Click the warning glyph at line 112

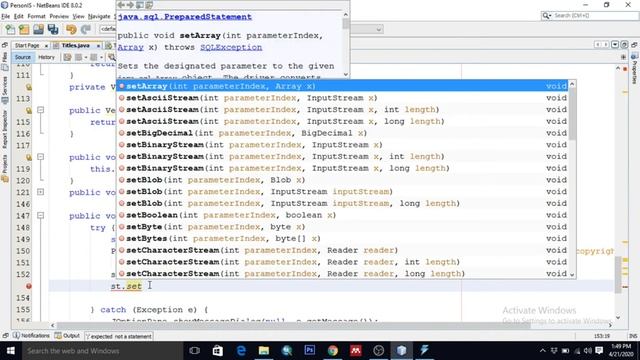pos(29,87)
